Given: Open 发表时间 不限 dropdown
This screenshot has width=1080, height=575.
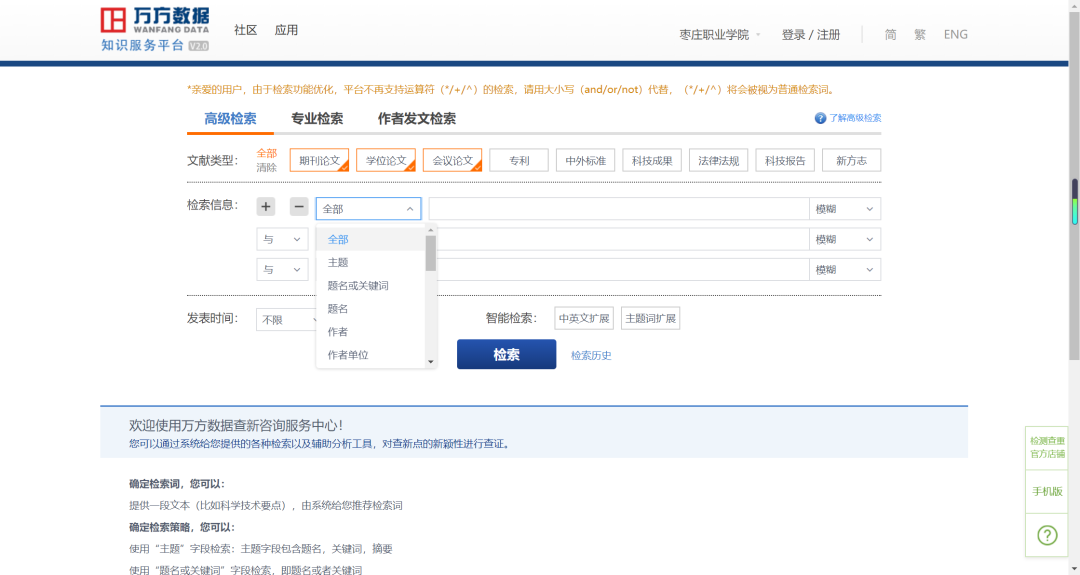Looking at the screenshot, I should click(286, 320).
